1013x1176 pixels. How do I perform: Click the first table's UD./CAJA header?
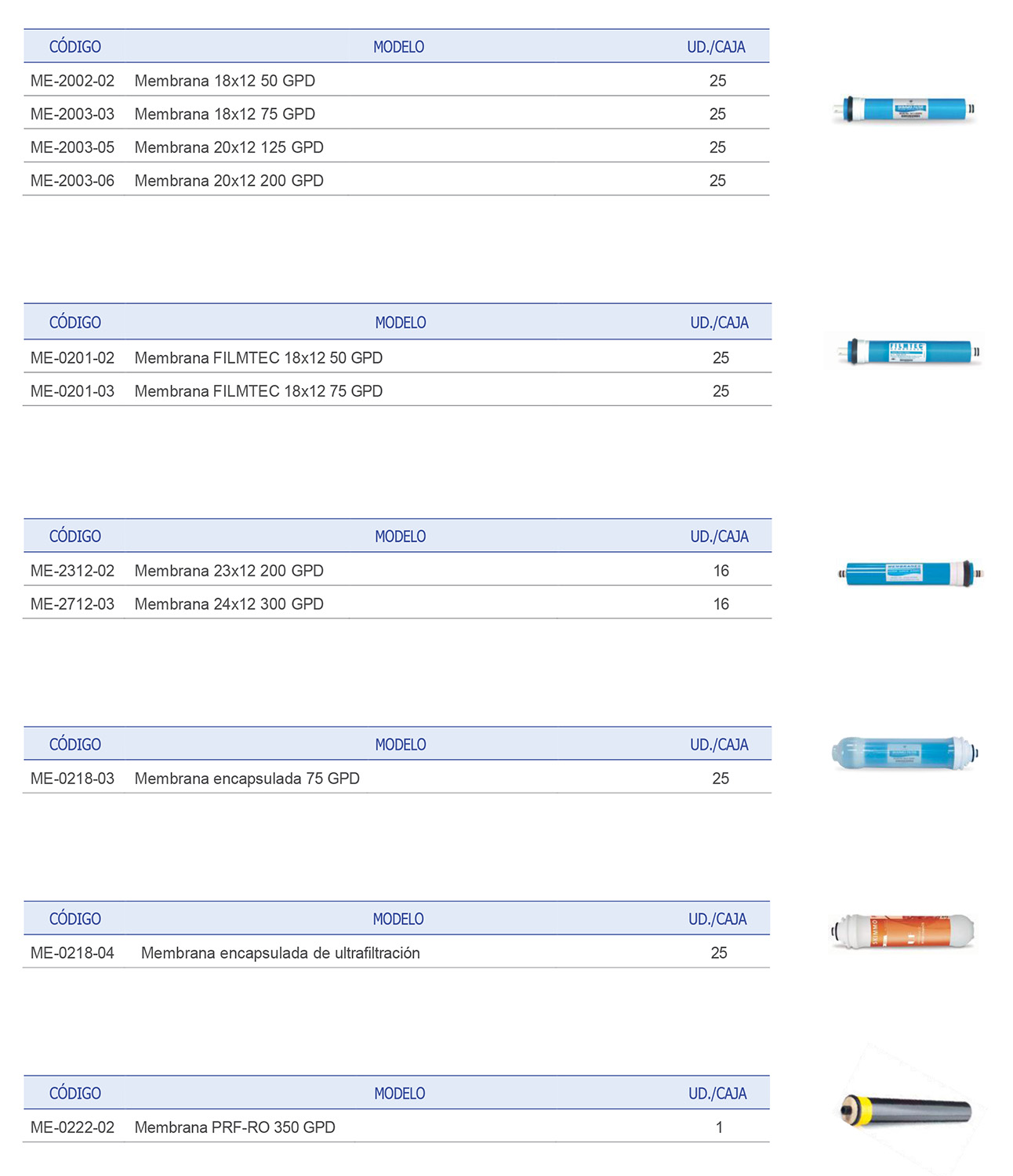click(x=716, y=47)
